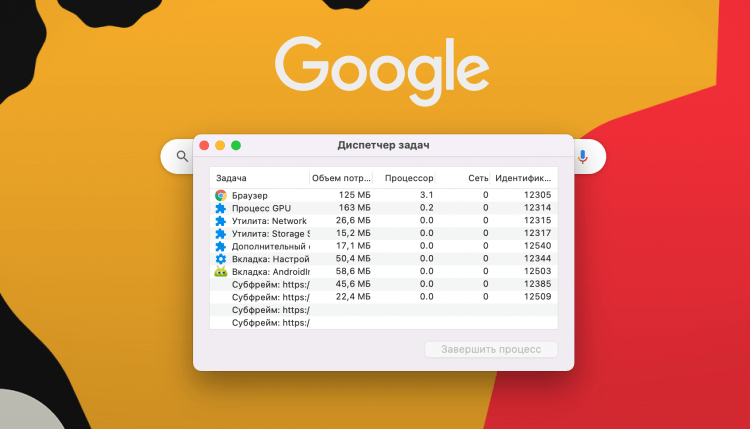The image size is (750, 429).
Task: Select the Вкладка: Настрой task label
Action: (x=271, y=259)
